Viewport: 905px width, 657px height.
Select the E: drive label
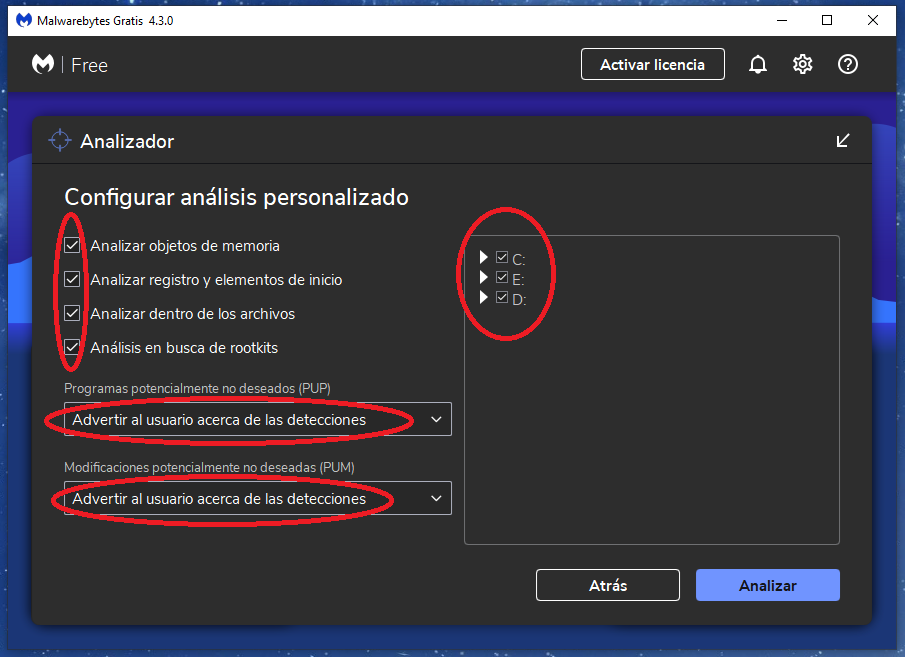(x=518, y=279)
